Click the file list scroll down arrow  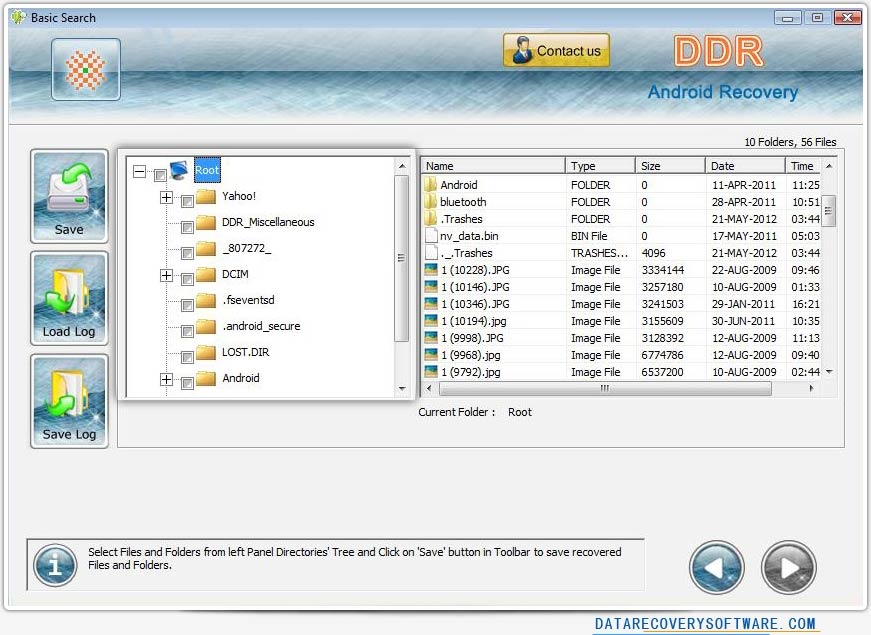pyautogui.click(x=829, y=372)
